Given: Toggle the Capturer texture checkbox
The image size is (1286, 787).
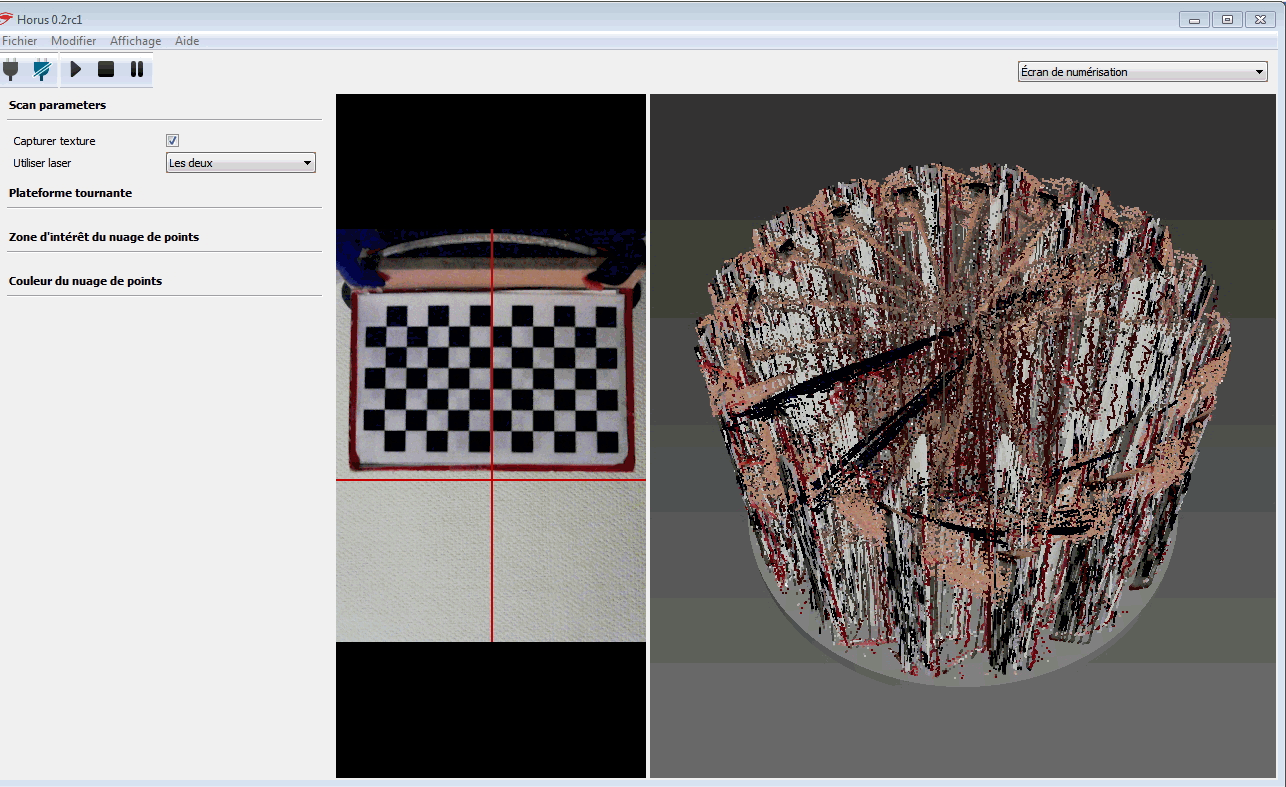Looking at the screenshot, I should [172, 141].
